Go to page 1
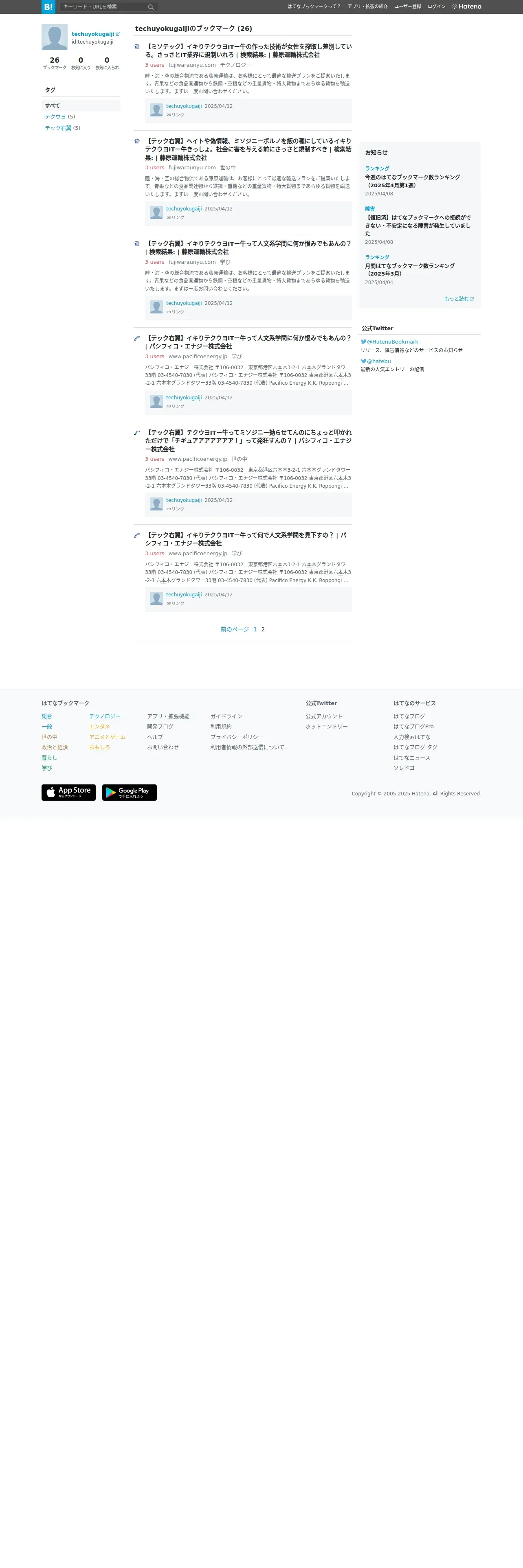Image resolution: width=523 pixels, height=1568 pixels. pos(255,629)
